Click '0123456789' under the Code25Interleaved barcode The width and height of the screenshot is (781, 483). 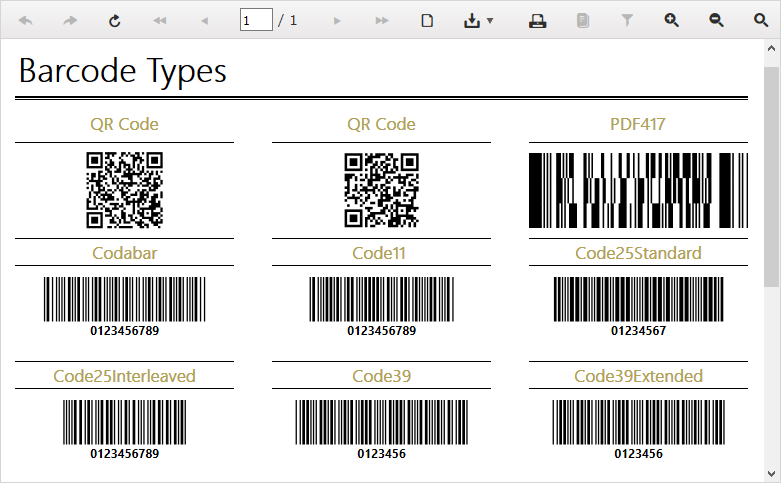point(125,454)
